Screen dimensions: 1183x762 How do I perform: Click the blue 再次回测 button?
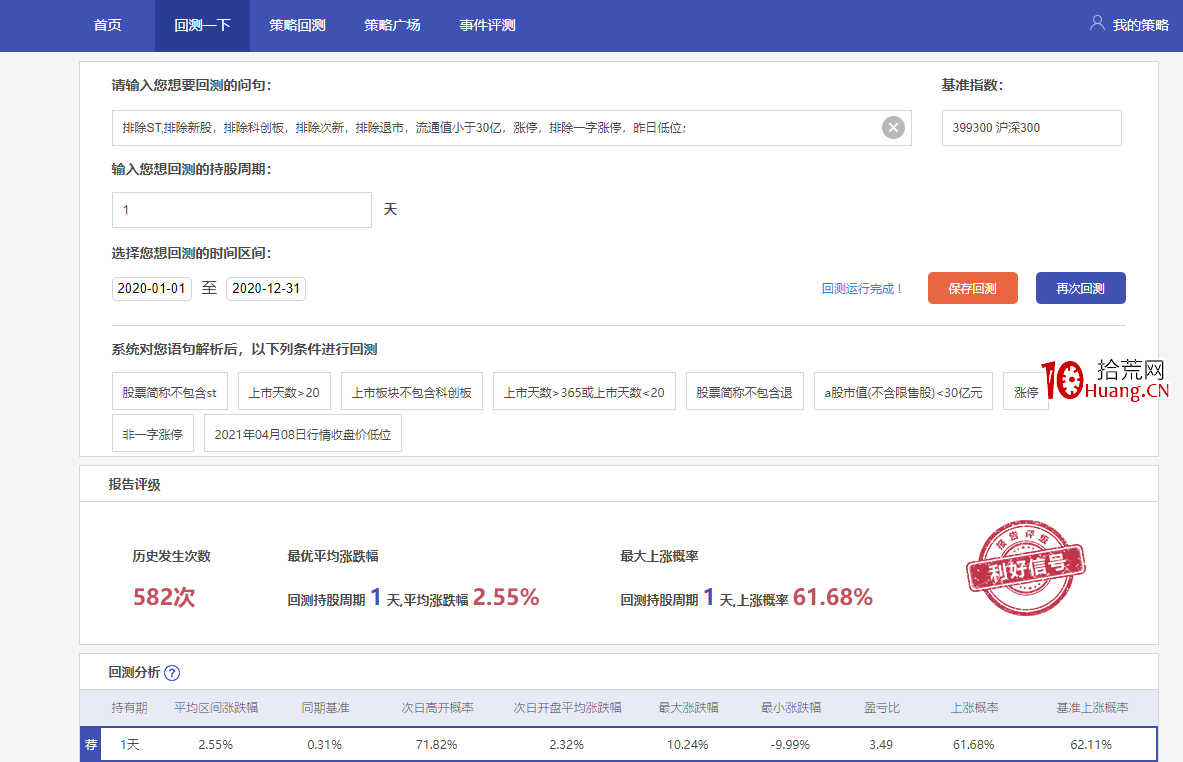pos(1080,287)
